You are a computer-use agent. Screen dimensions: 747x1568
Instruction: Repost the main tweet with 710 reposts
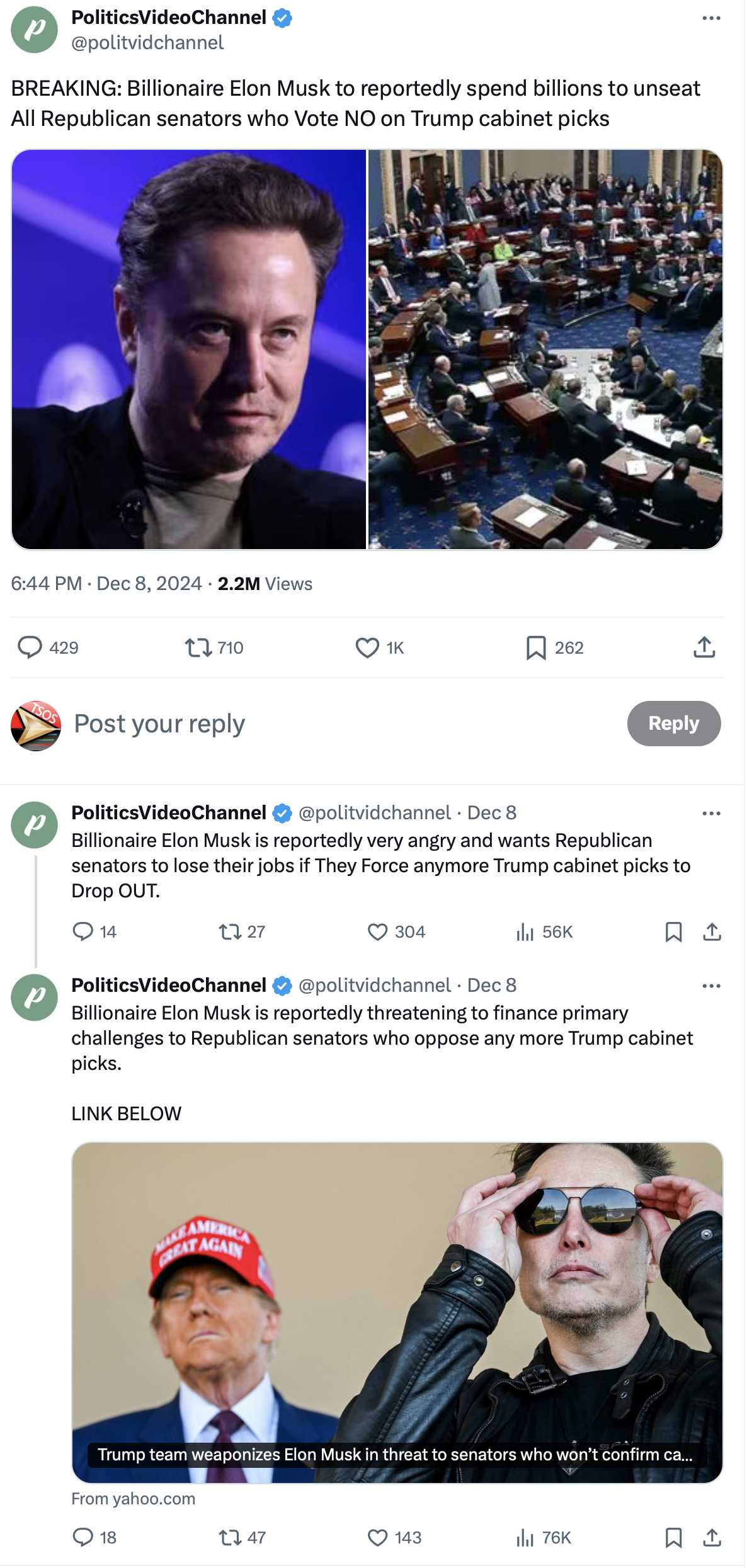coord(198,647)
